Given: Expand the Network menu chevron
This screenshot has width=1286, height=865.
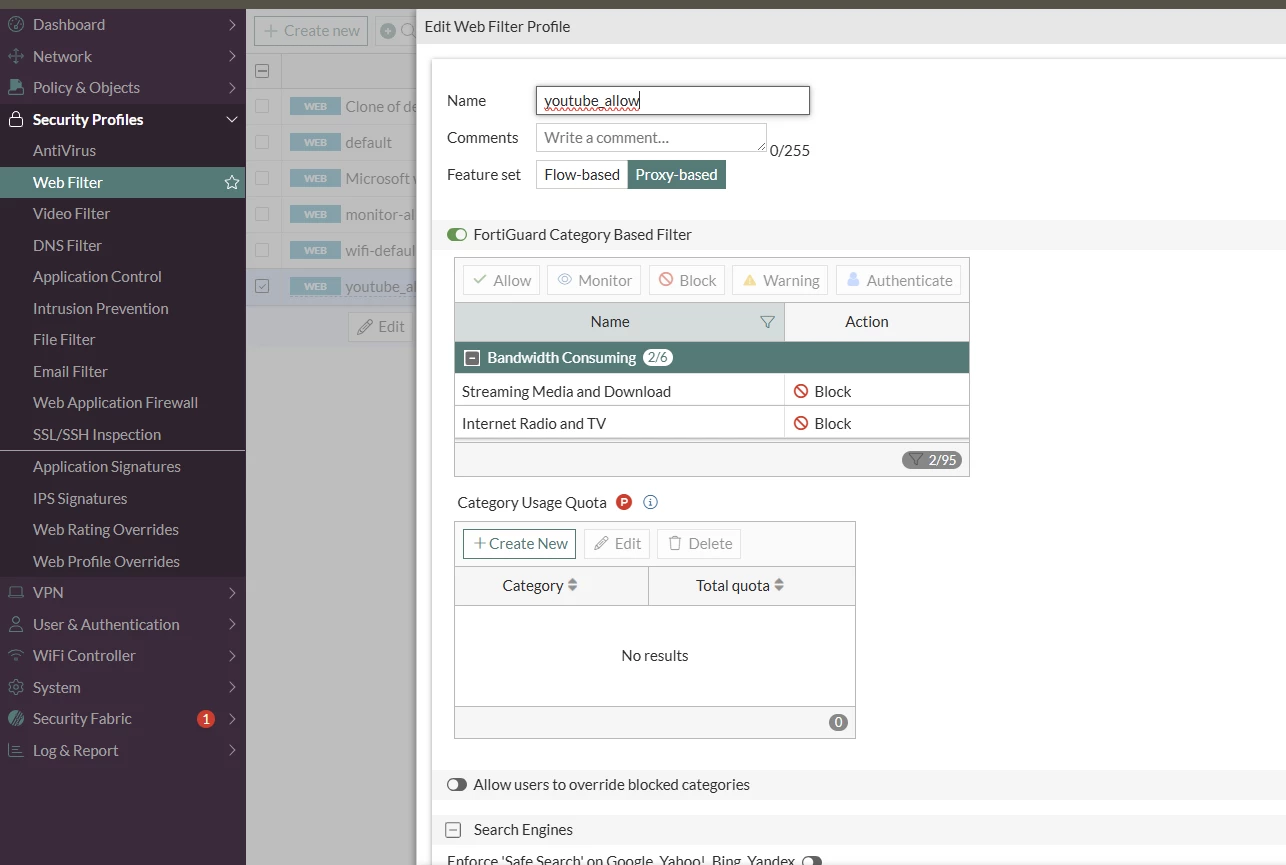Looking at the screenshot, I should [232, 56].
